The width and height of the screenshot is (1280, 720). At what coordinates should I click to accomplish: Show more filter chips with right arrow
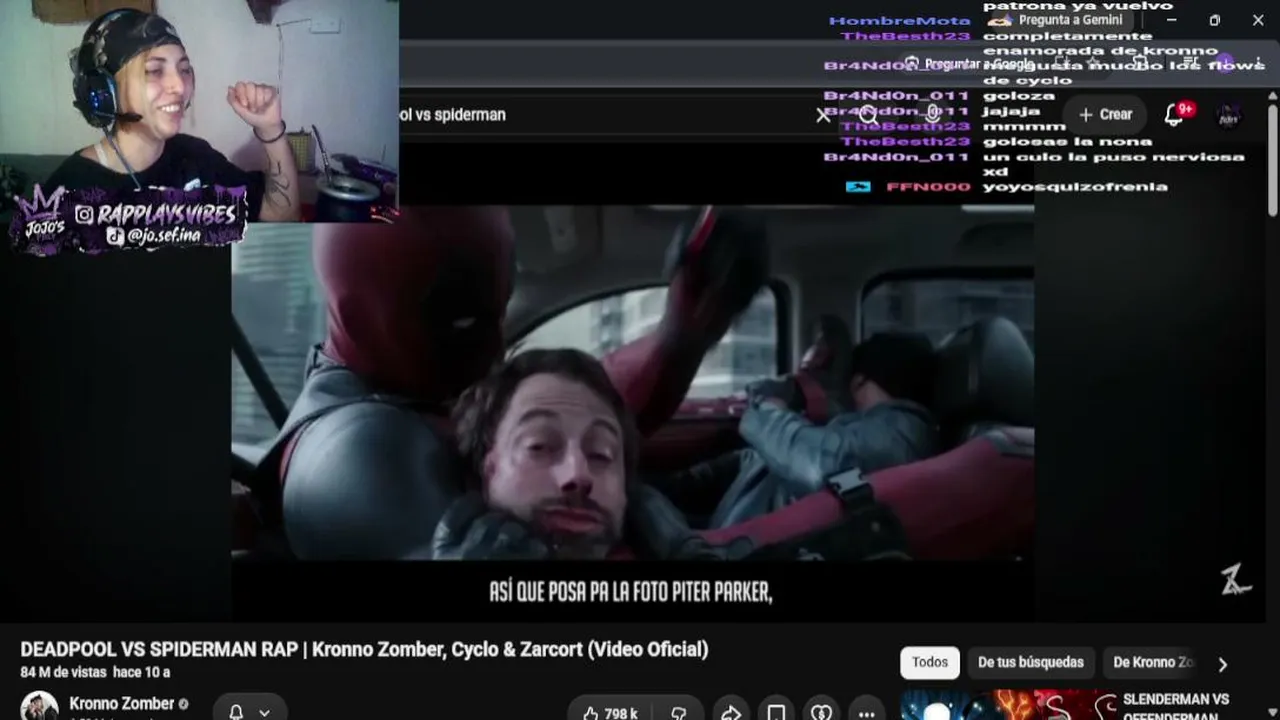[x=1222, y=664]
